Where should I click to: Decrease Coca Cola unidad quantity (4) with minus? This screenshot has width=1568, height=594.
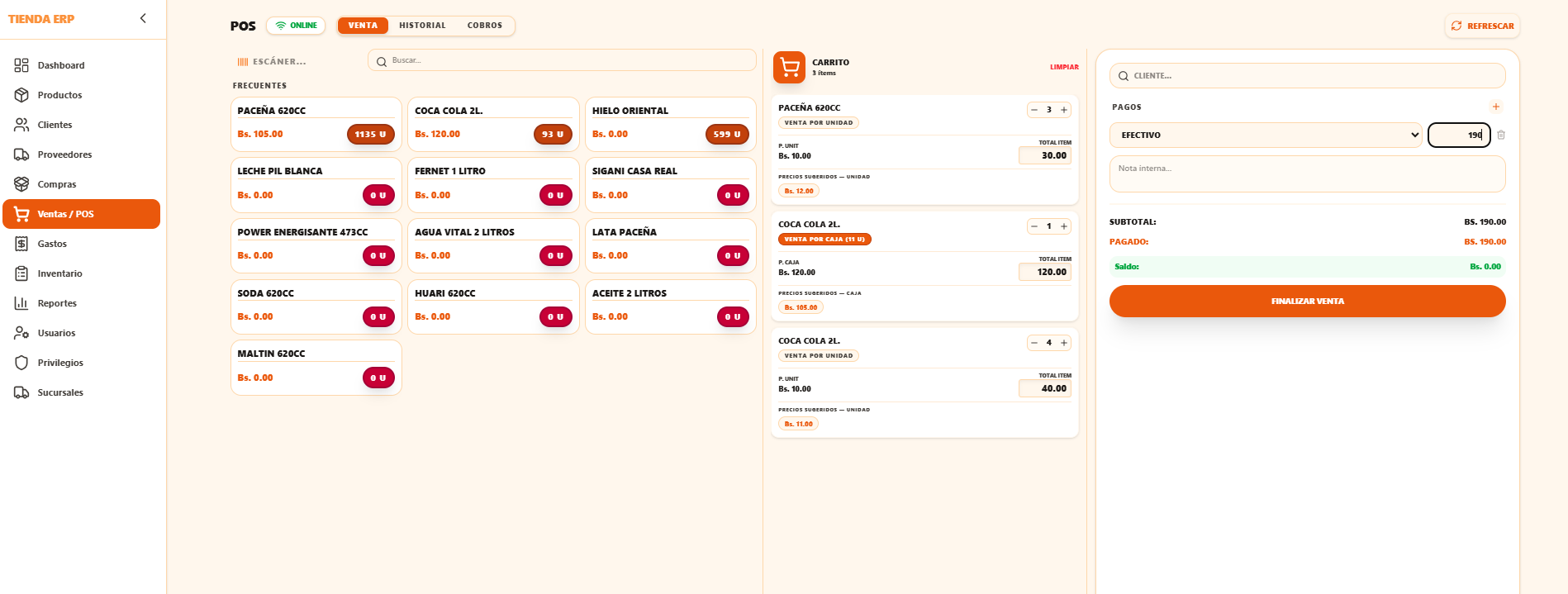[x=1034, y=343]
